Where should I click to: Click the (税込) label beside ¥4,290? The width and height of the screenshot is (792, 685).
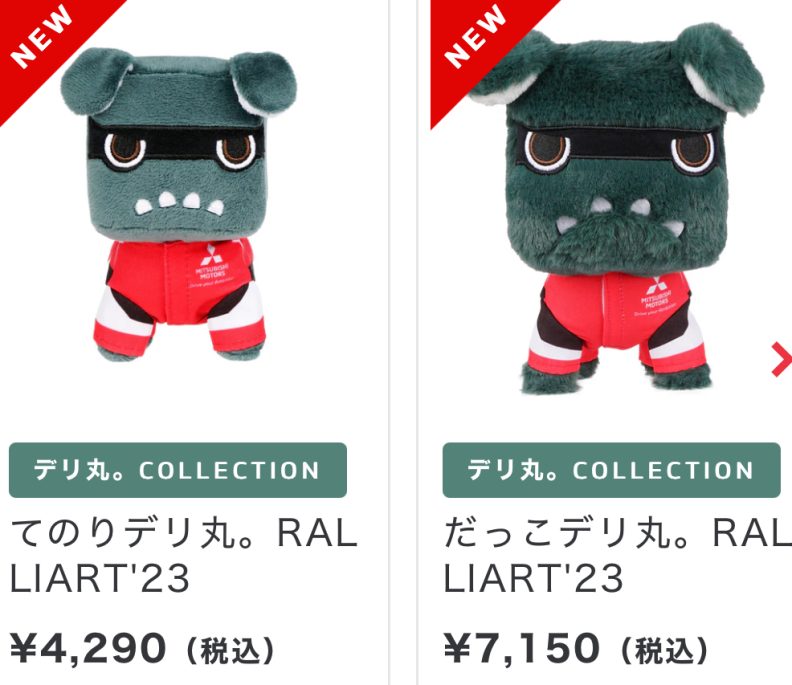[230, 652]
